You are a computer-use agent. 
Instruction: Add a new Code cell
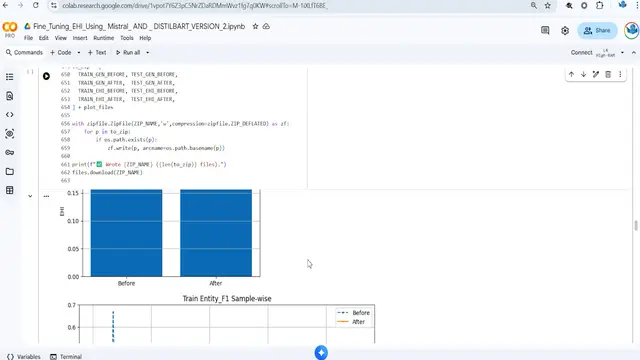coord(61,53)
